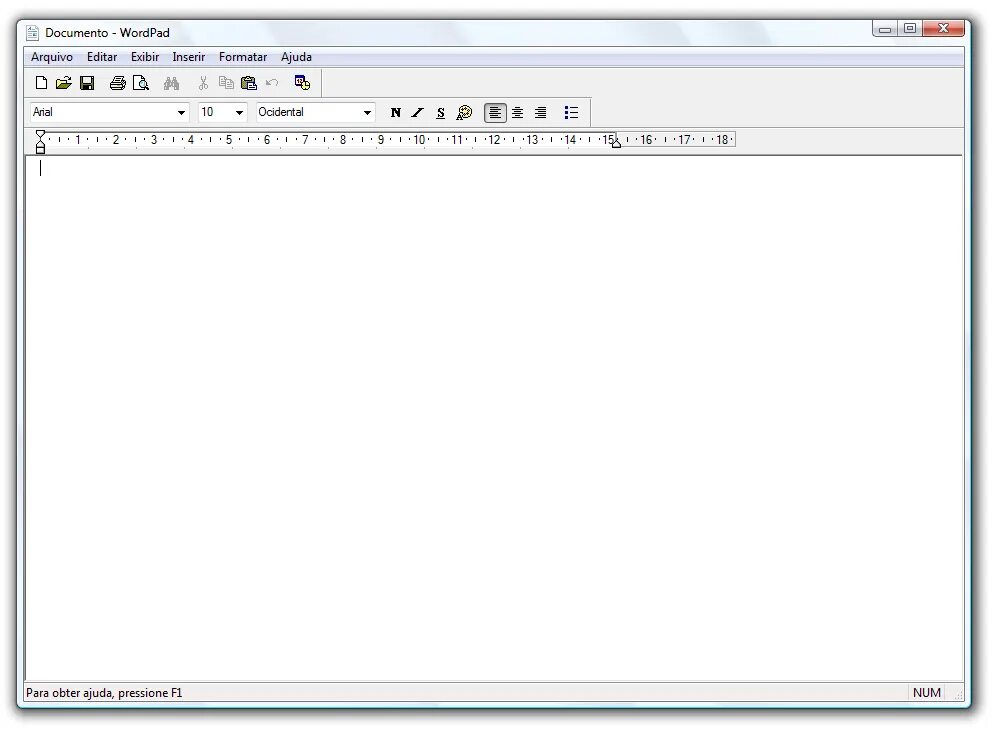Toggle bold with the N button
The width and height of the screenshot is (993, 729).
[396, 113]
